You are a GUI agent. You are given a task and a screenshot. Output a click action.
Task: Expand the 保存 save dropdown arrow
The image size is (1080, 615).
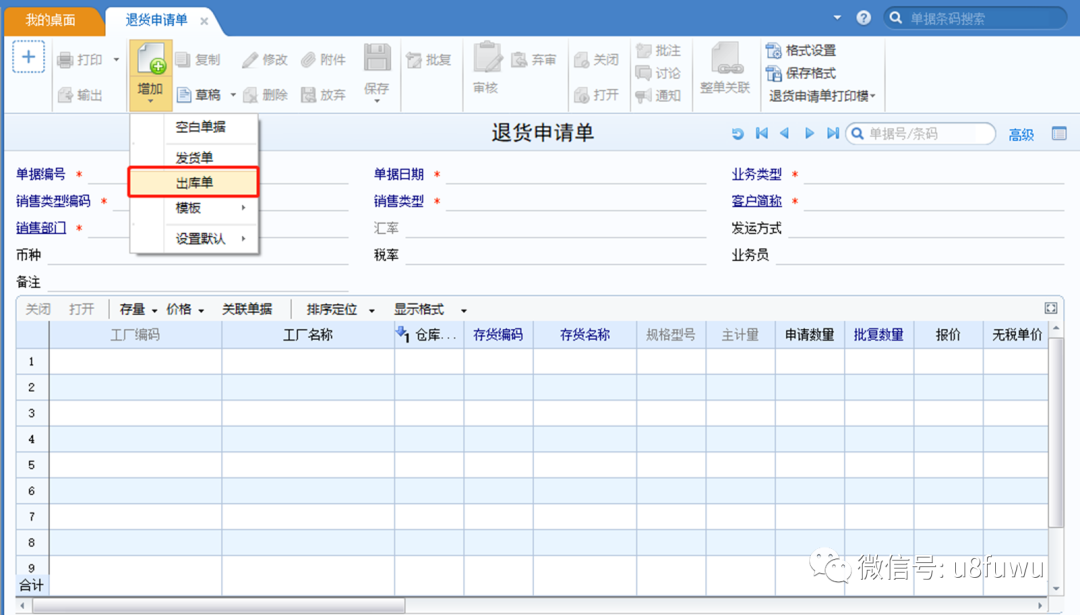click(x=377, y=101)
